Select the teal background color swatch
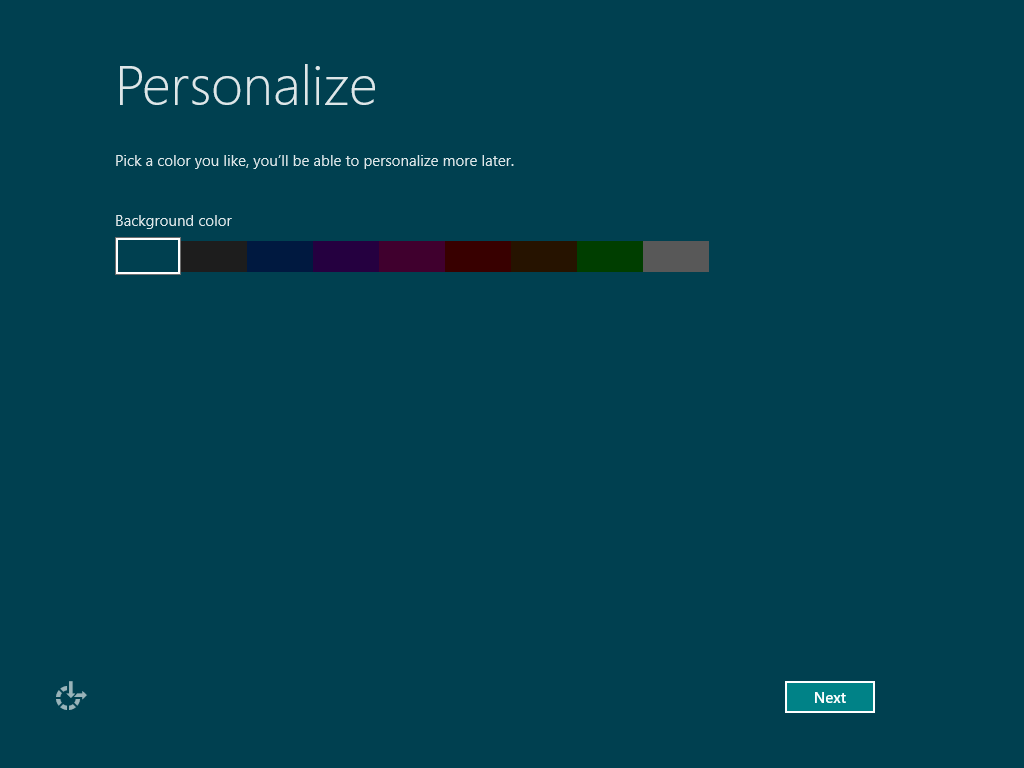Screen dimensions: 1024x768 pyautogui.click(x=148, y=256)
